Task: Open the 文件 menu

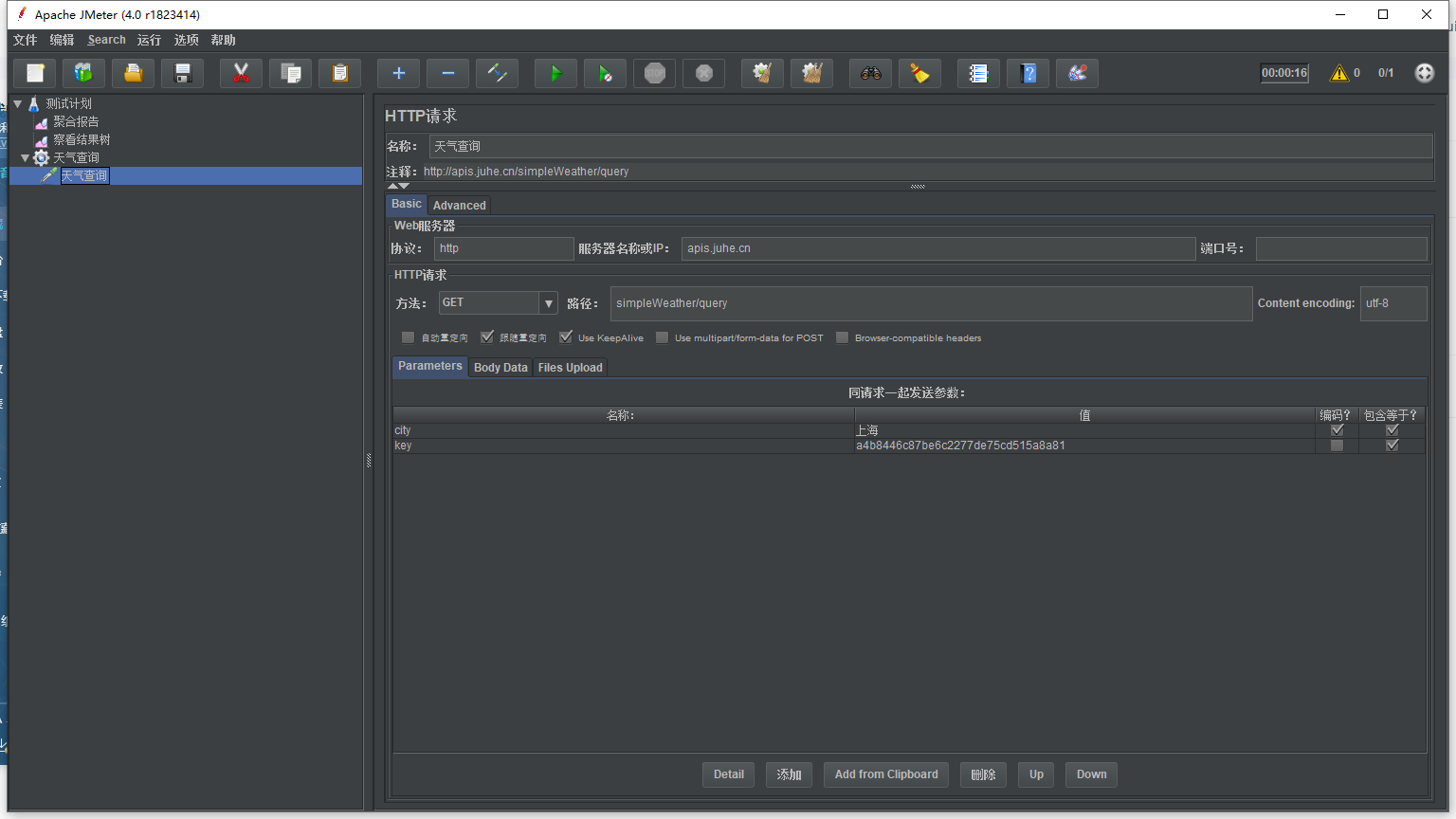Action: (x=26, y=40)
